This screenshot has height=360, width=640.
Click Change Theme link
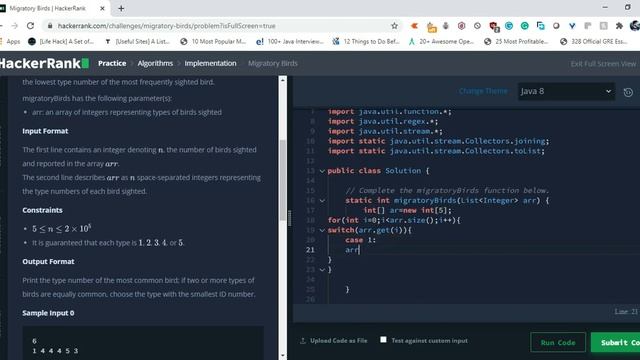tap(483, 91)
